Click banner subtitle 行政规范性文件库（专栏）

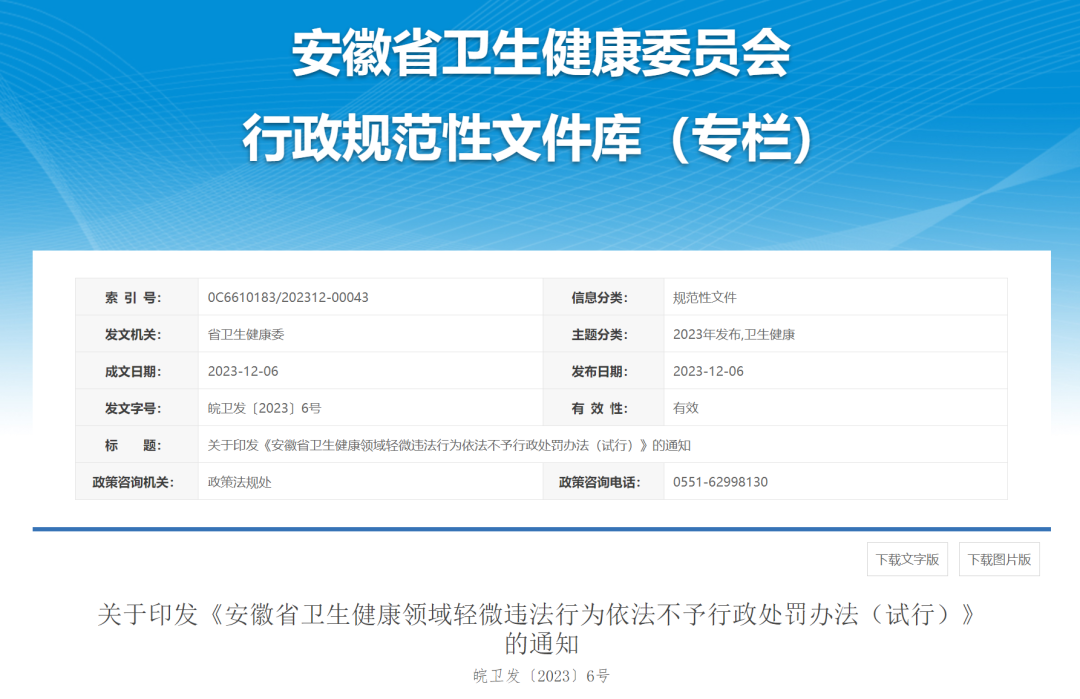tap(528, 138)
